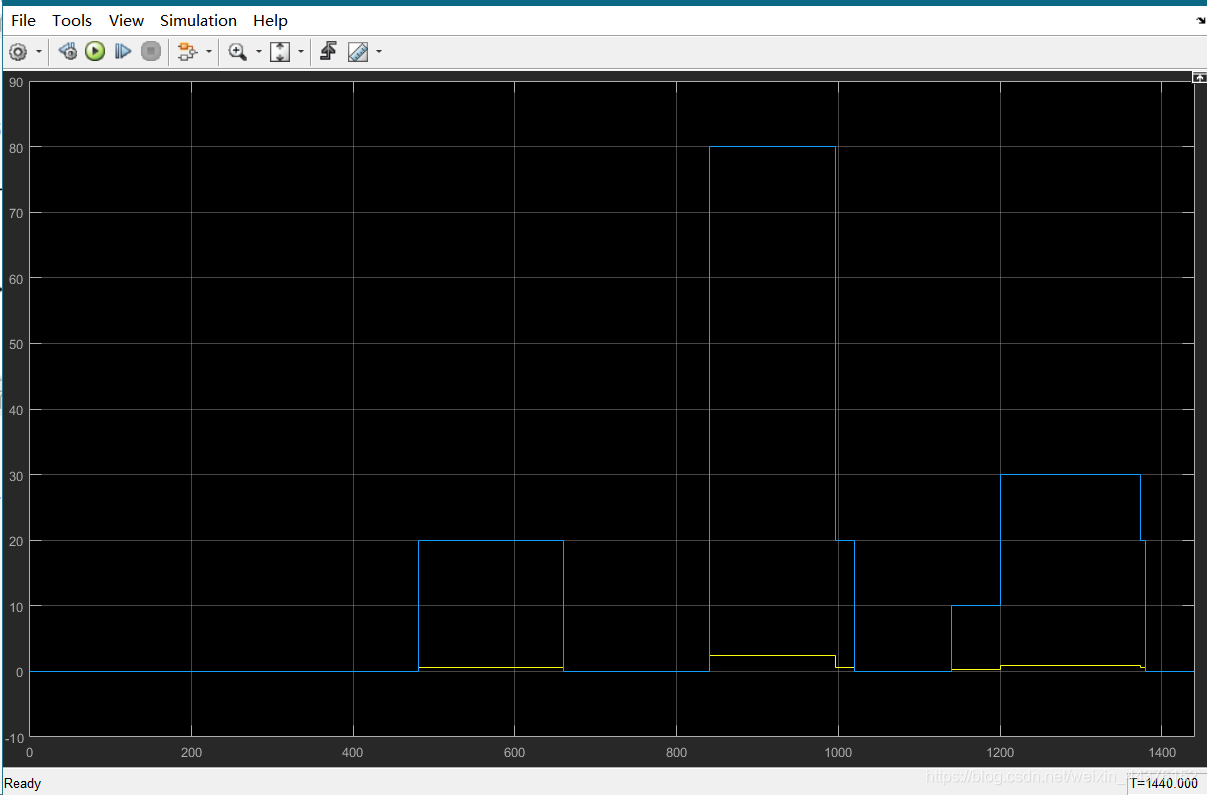Image resolution: width=1207 pixels, height=795 pixels.
Task: Expand the Scale Axes dropdown arrow
Action: click(x=300, y=51)
